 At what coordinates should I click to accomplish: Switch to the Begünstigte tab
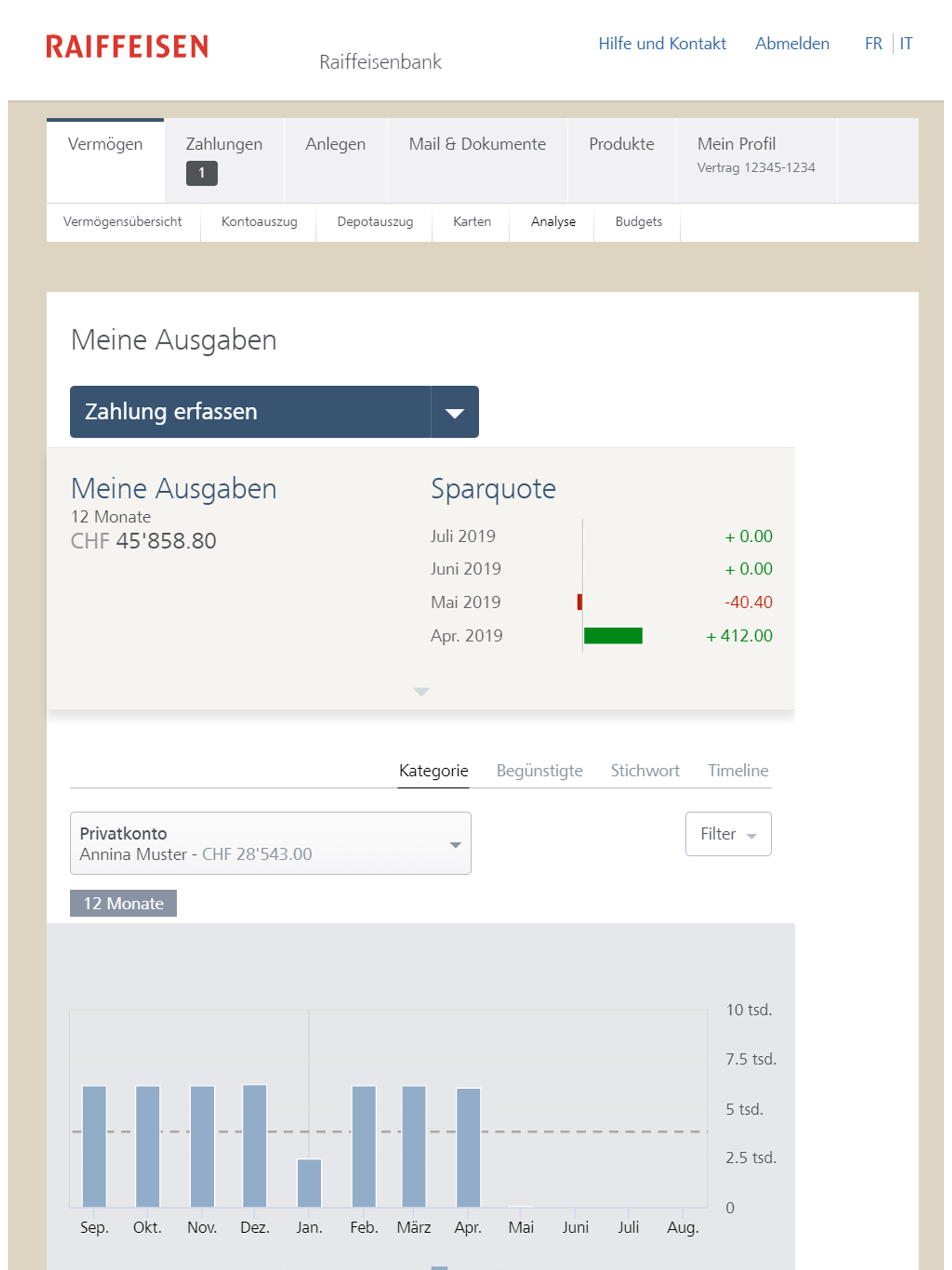(539, 770)
